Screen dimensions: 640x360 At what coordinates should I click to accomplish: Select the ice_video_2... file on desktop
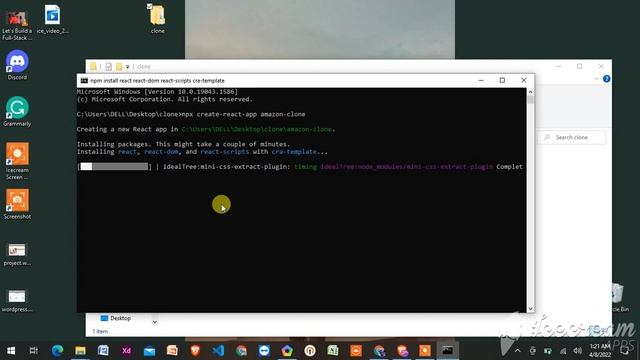pos(52,19)
